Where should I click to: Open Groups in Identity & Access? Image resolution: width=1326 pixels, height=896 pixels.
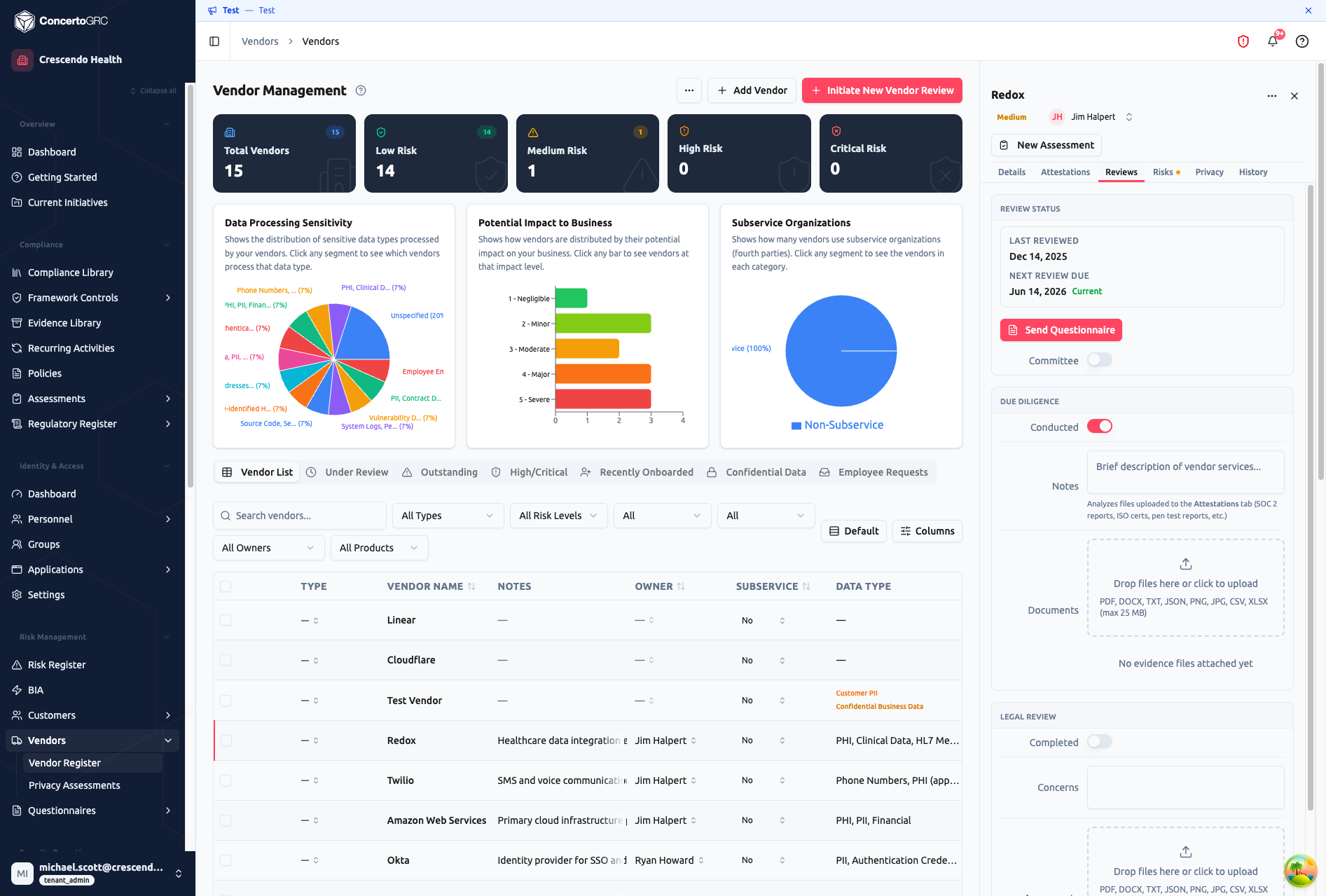[43, 544]
